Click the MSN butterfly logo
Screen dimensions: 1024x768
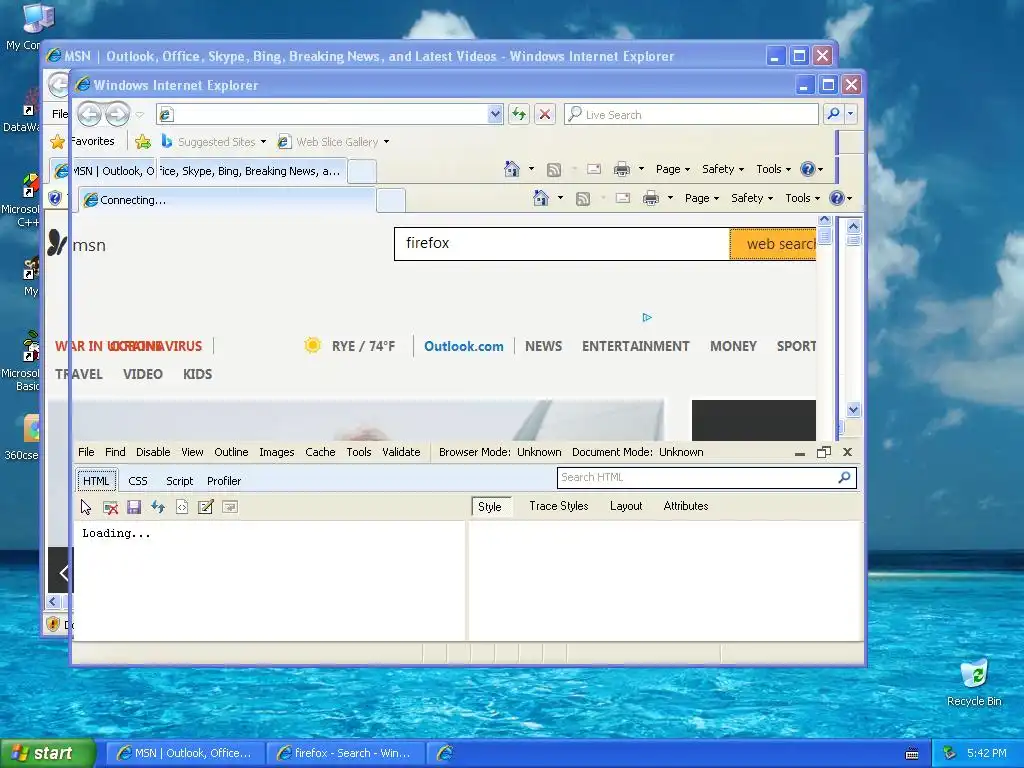(57, 244)
